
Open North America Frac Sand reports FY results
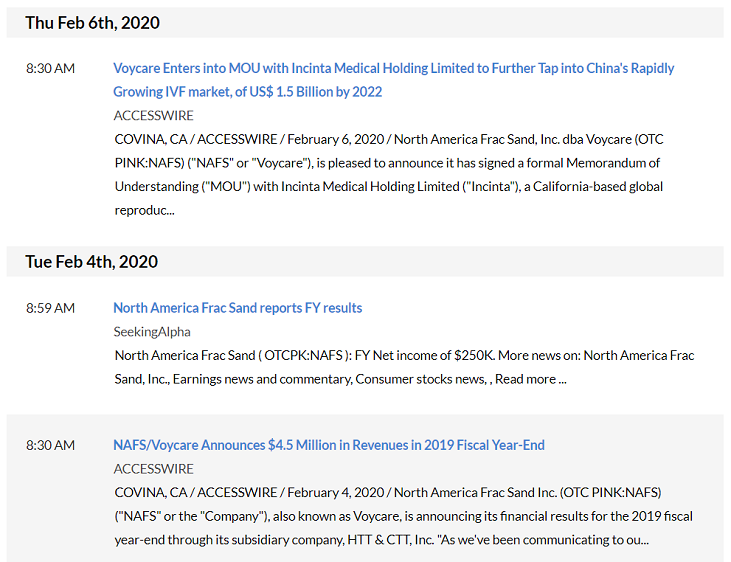click(x=238, y=308)
